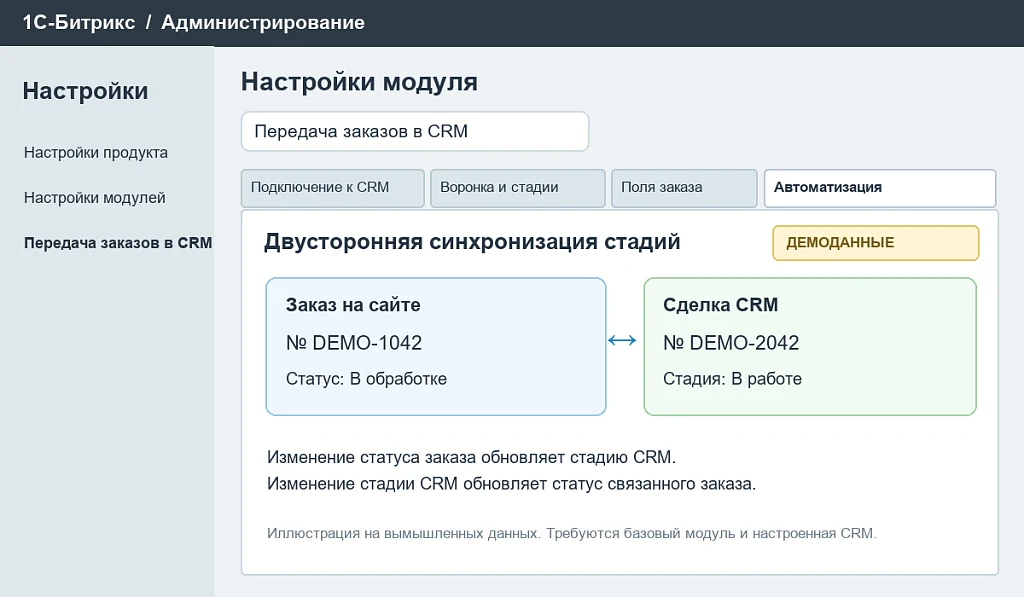Click Администрирование in the header

(x=263, y=22)
